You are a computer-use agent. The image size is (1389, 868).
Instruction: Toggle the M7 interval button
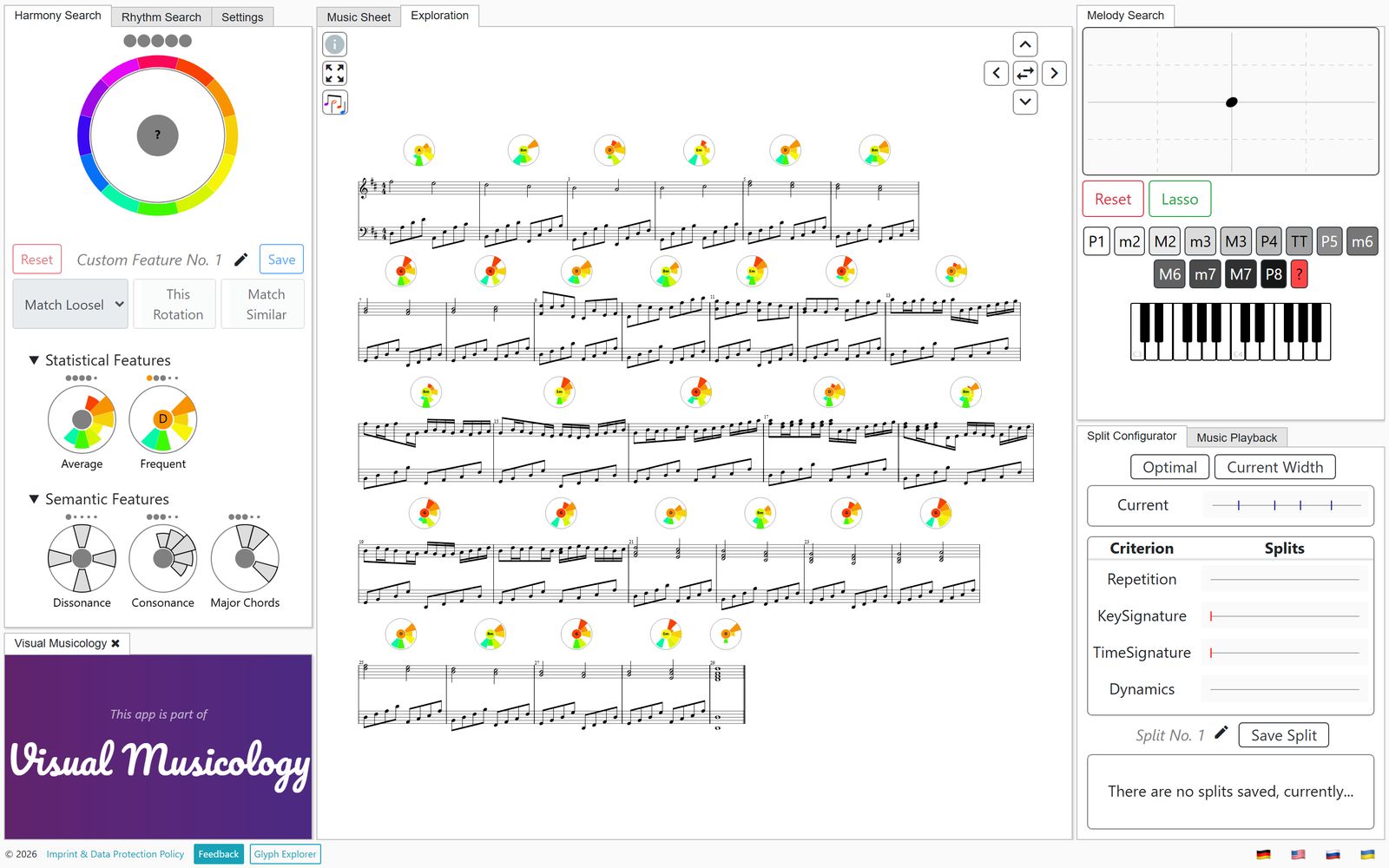[x=1241, y=274]
